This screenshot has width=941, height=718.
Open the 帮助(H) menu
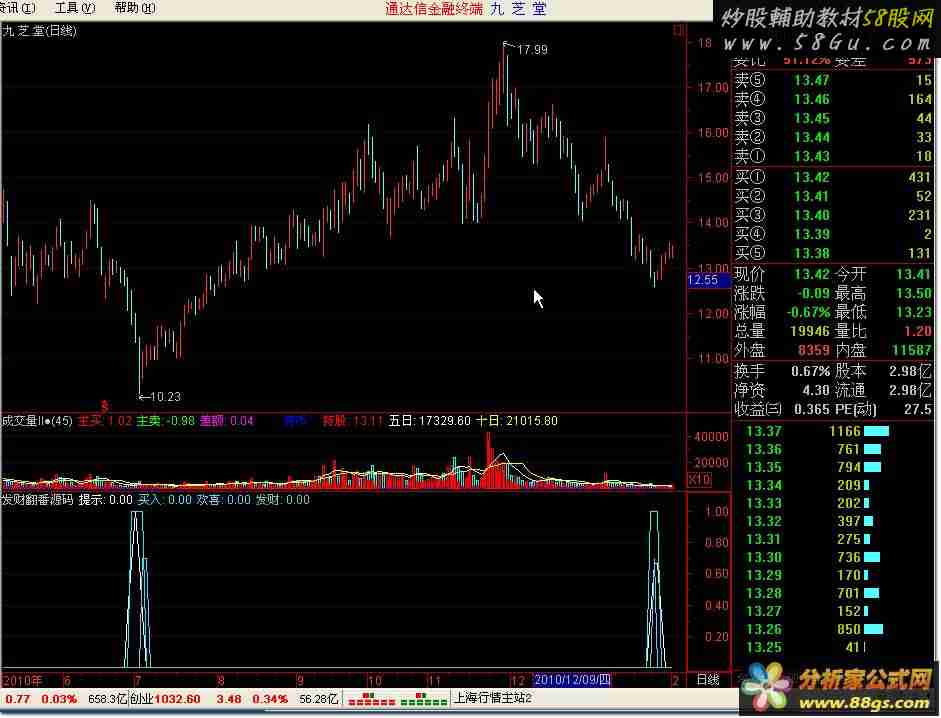pos(134,8)
